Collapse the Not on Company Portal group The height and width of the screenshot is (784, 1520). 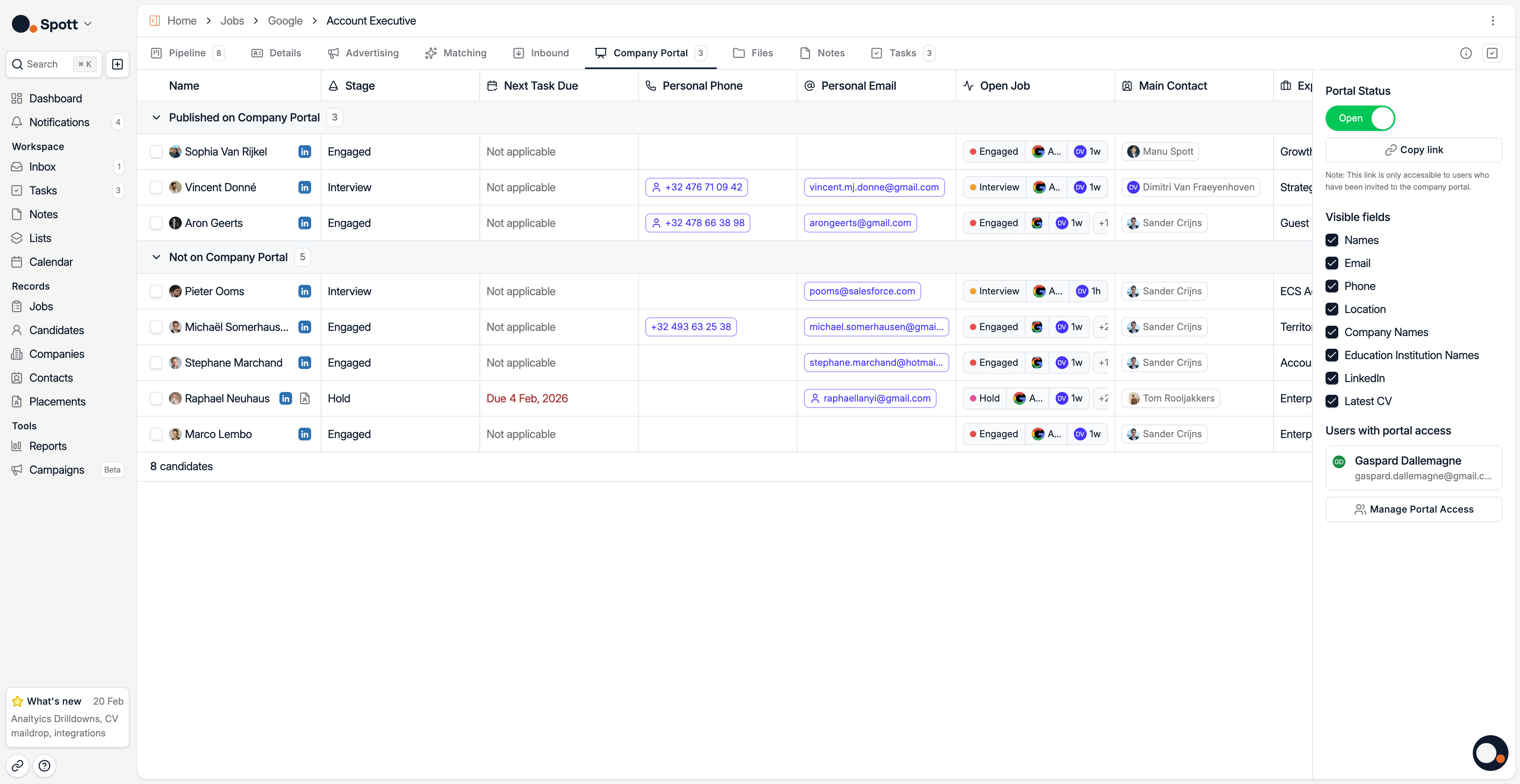[x=156, y=257]
